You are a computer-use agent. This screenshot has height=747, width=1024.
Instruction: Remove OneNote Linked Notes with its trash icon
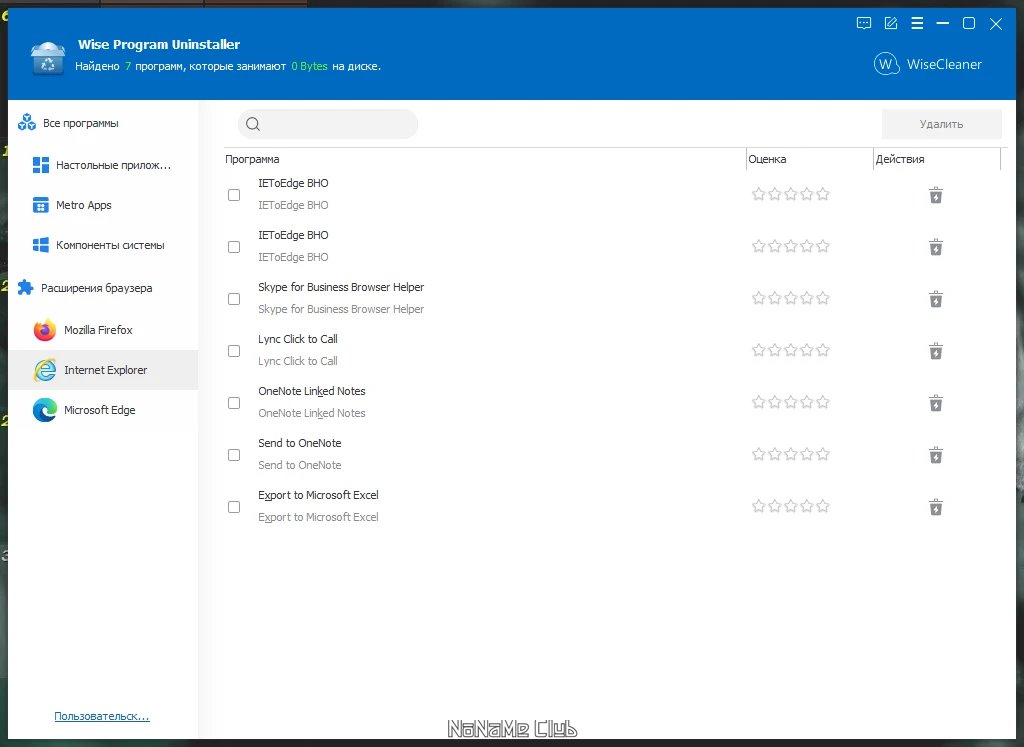point(936,403)
